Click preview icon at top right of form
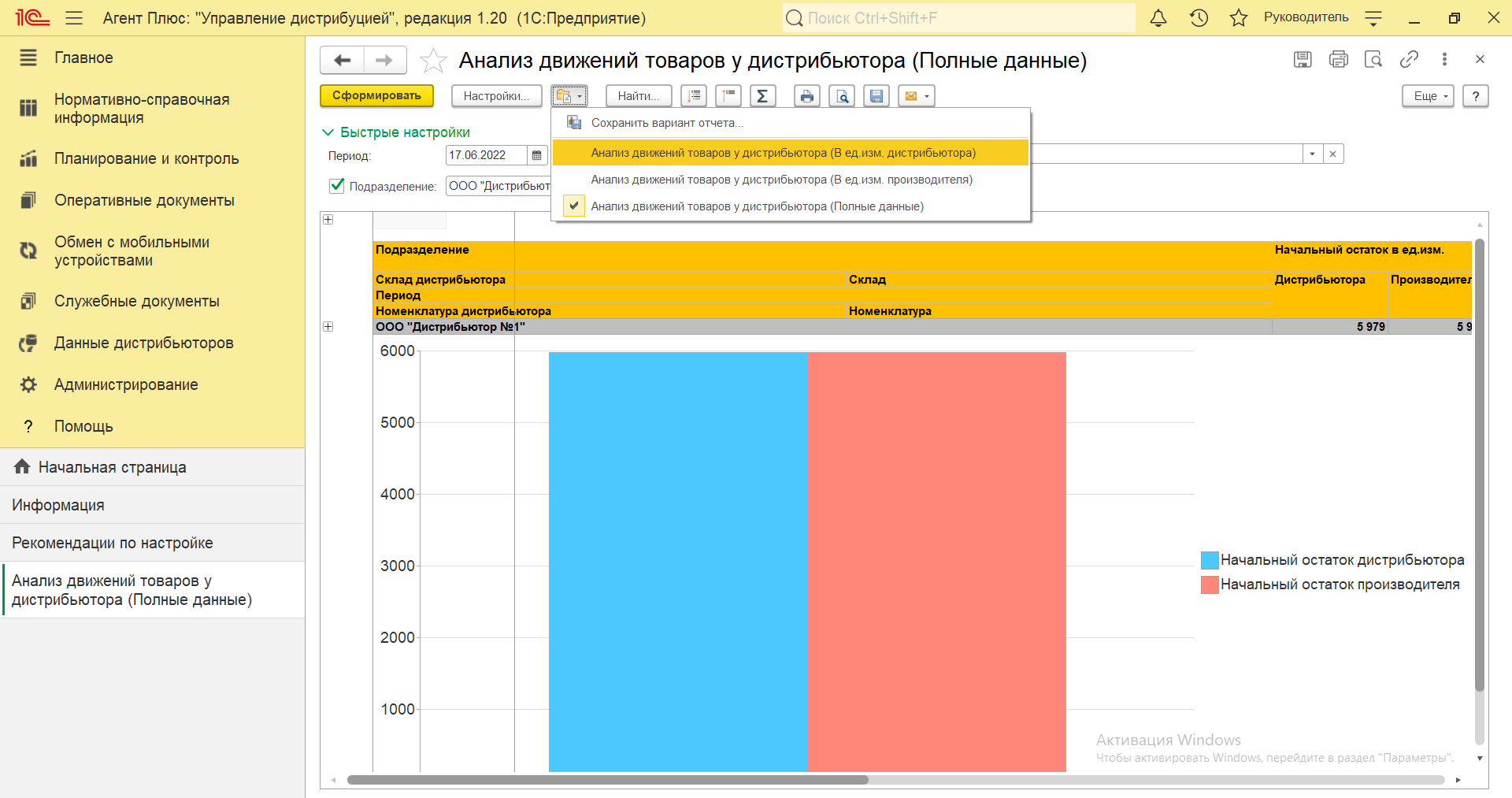Screen dimensions: 1512x798 [x=1373, y=59]
